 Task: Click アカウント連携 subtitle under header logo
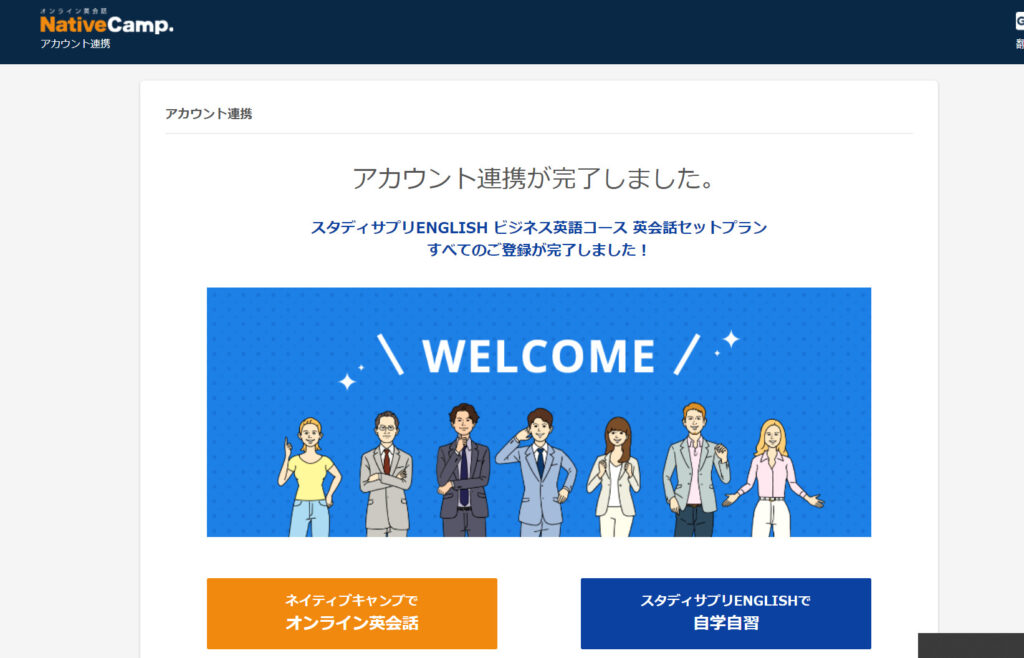[x=75, y=44]
